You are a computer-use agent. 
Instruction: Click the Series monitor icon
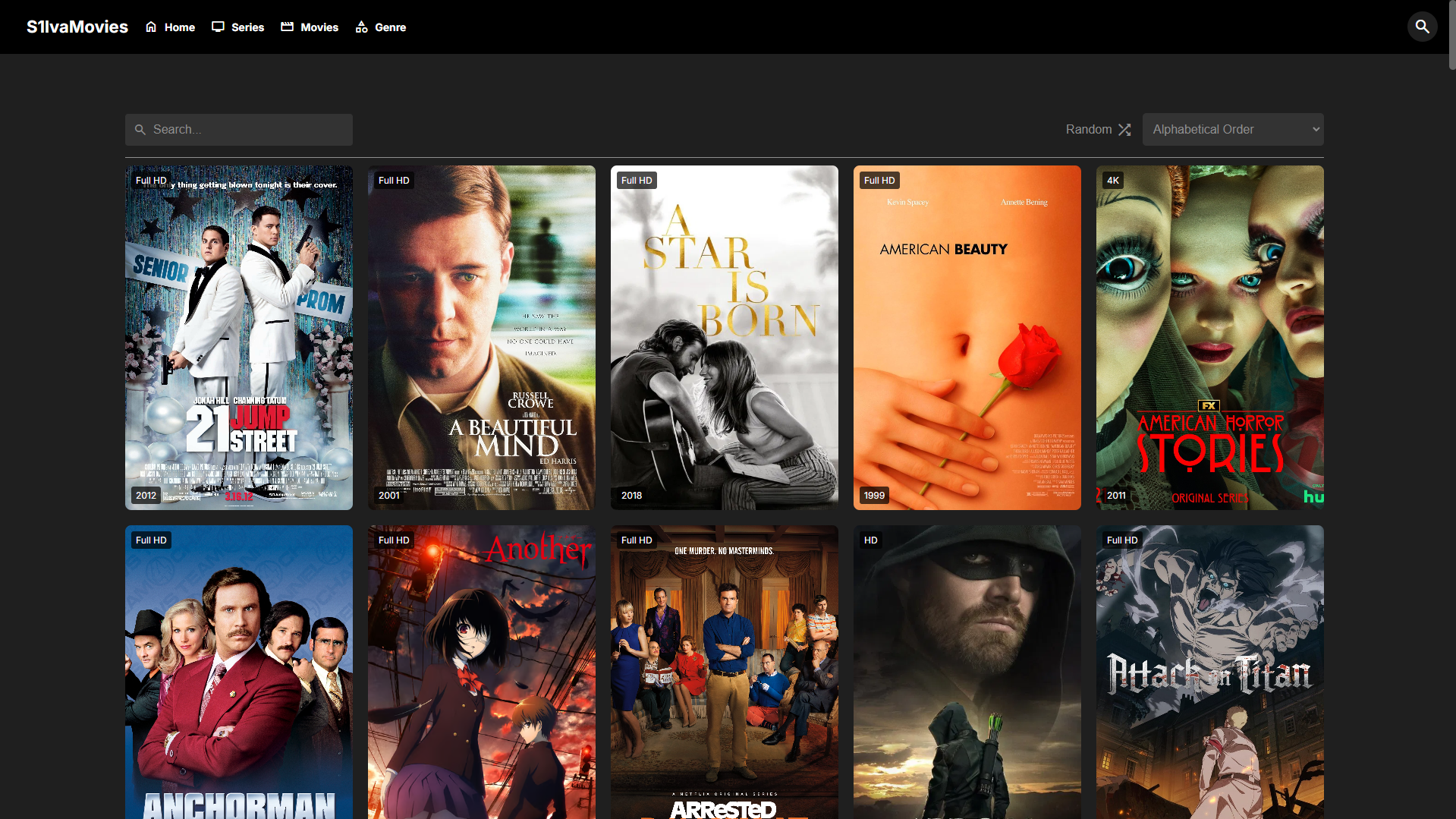point(218,27)
